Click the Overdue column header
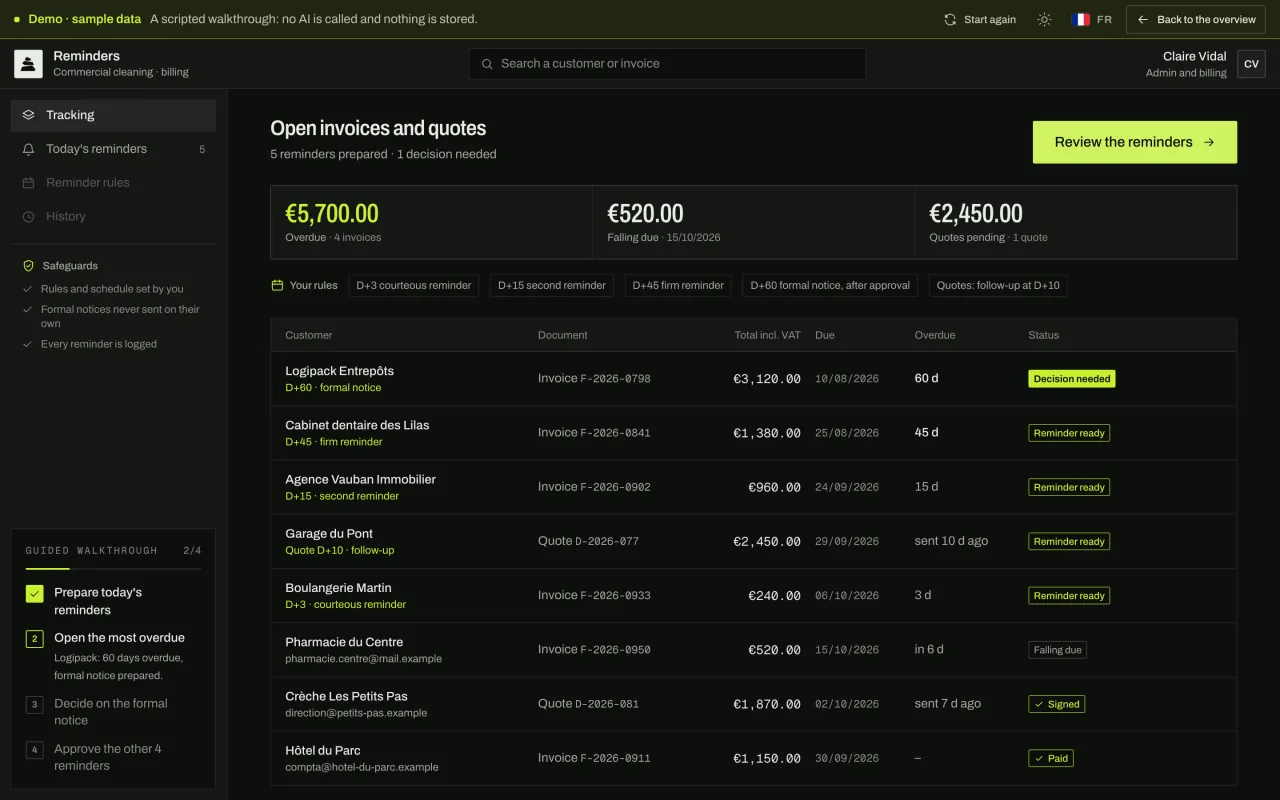Image resolution: width=1280 pixels, height=800 pixels. pos(935,335)
